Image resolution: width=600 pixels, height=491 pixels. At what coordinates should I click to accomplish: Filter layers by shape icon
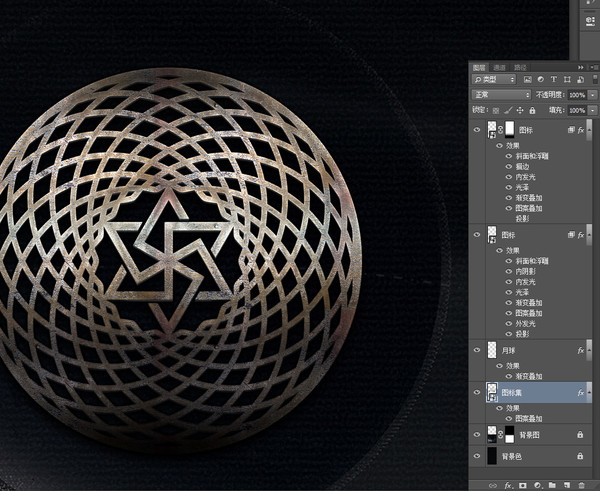click(567, 79)
